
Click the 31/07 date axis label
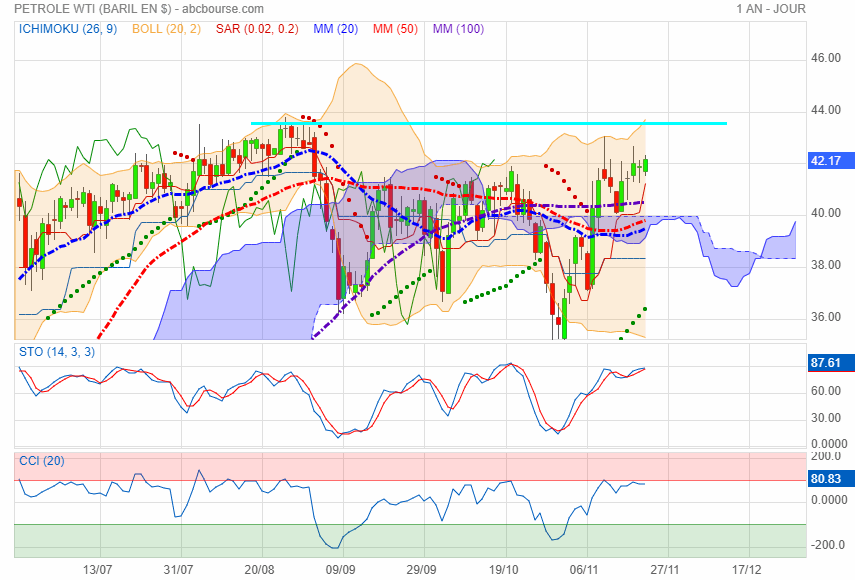pyautogui.click(x=178, y=570)
